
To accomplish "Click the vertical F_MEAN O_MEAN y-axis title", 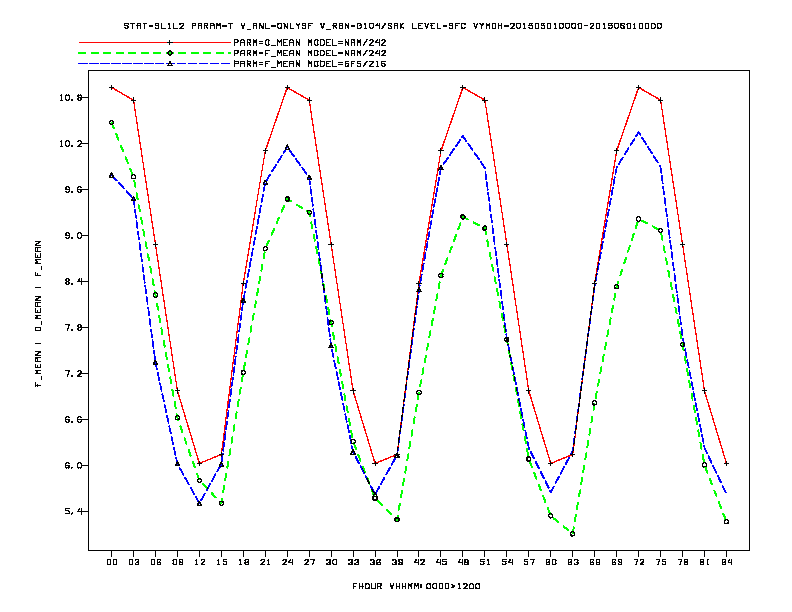I will (x=38, y=314).
